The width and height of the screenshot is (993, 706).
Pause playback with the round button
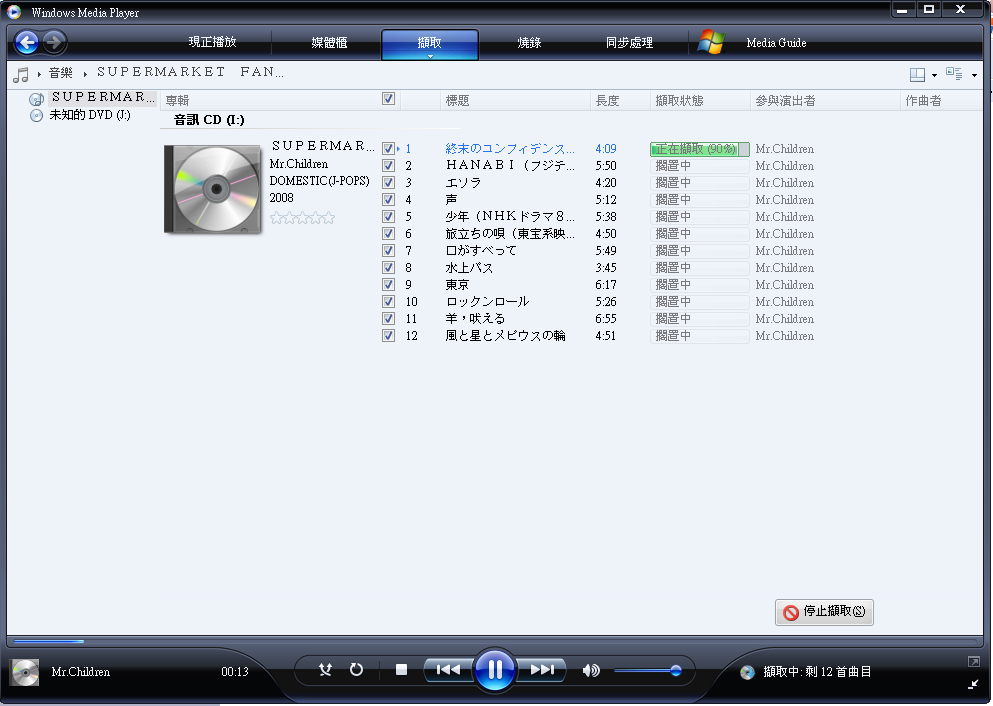point(494,669)
